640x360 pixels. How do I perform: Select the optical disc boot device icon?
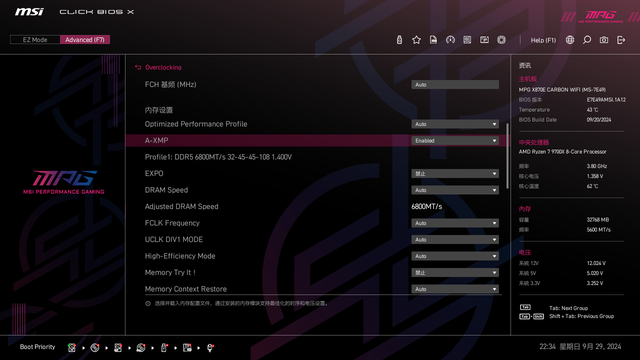[x=95, y=348]
